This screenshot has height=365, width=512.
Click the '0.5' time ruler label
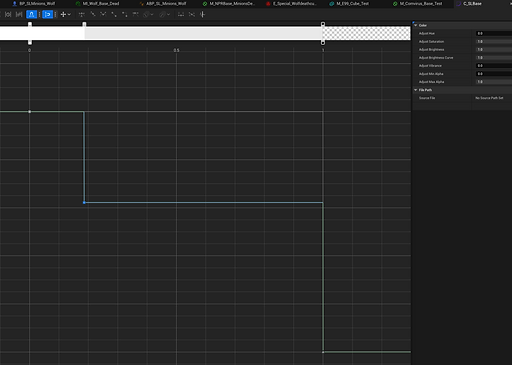[x=176, y=50]
